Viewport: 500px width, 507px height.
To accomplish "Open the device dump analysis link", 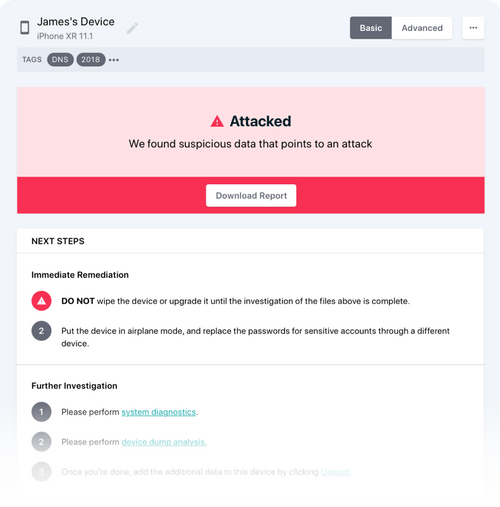I will pos(164,442).
